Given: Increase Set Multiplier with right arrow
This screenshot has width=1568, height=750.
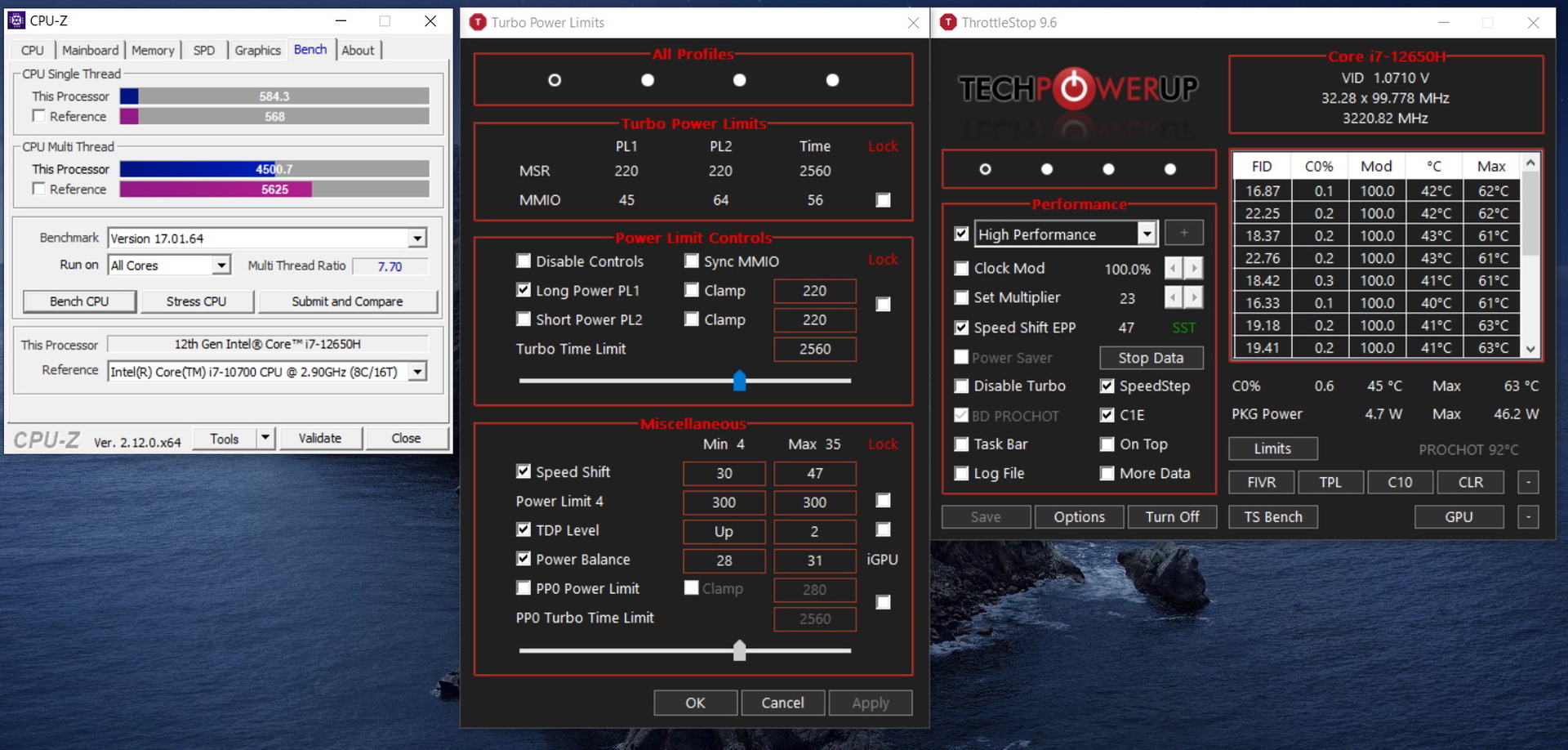Looking at the screenshot, I should (1194, 297).
